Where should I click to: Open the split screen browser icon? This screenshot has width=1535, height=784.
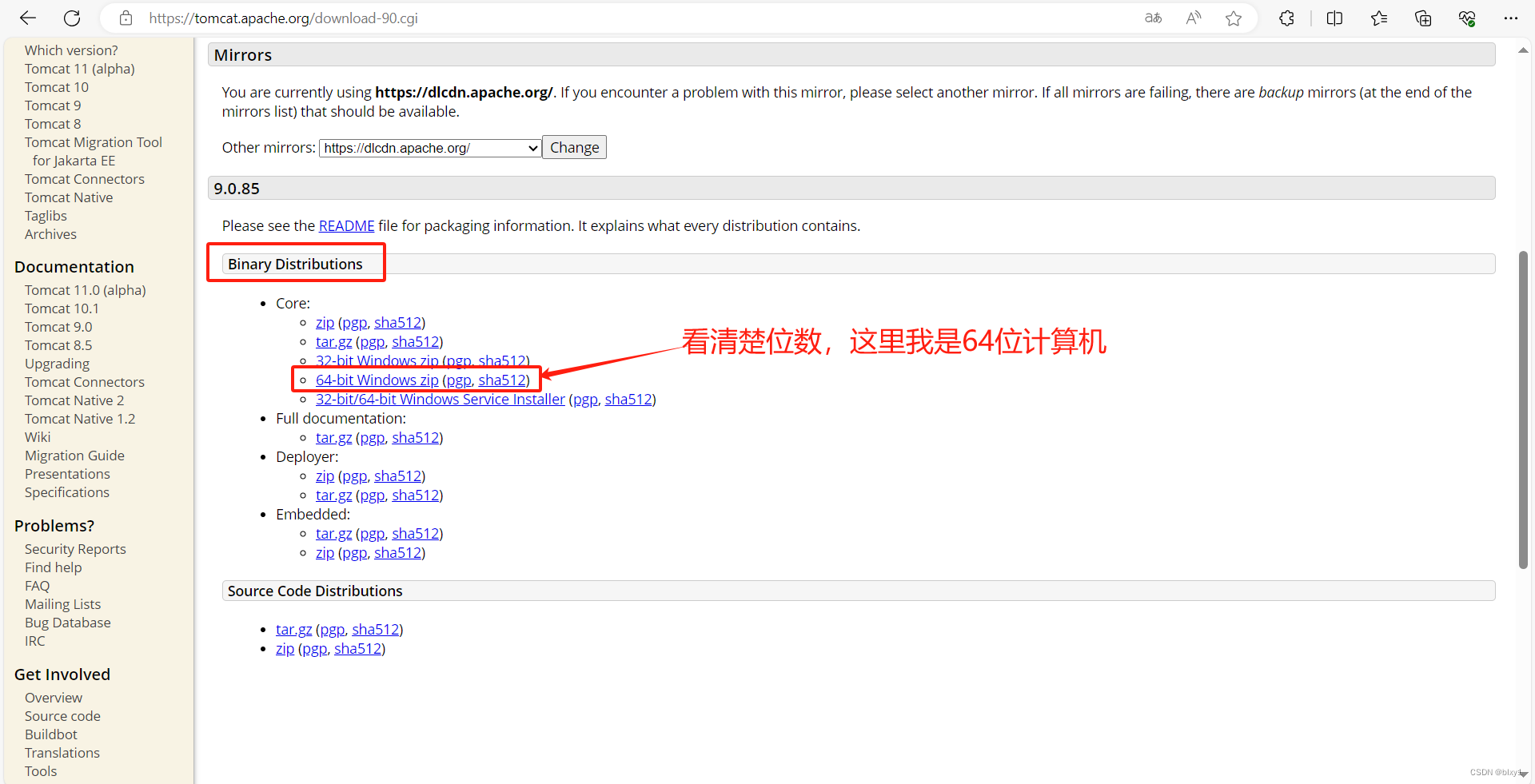[x=1335, y=18]
